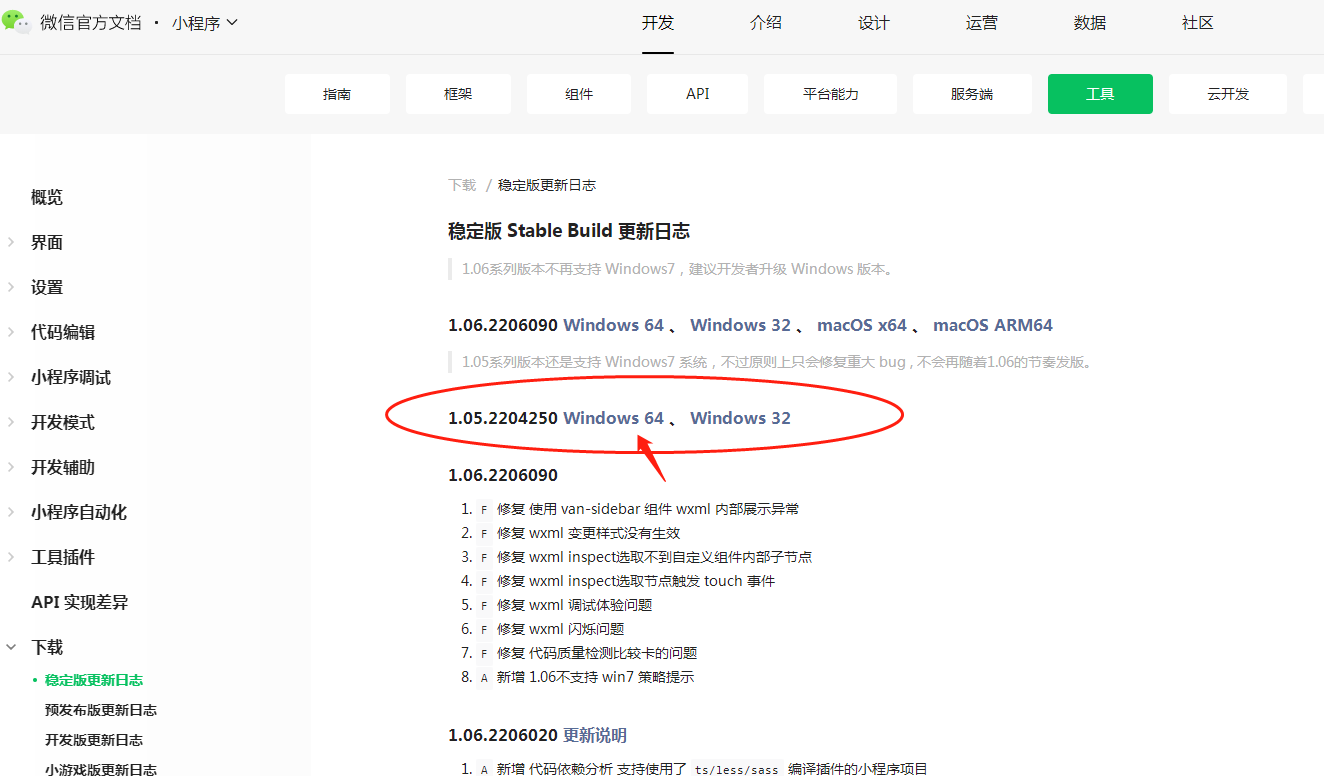Switch to the 开发 top tab
Image resolution: width=1324 pixels, height=776 pixels.
click(x=658, y=23)
